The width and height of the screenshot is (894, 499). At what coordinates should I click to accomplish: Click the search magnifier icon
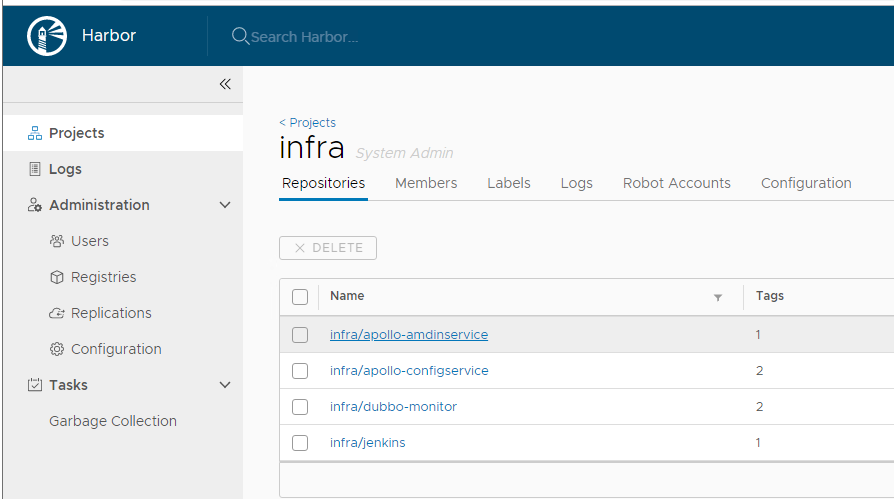pyautogui.click(x=240, y=36)
